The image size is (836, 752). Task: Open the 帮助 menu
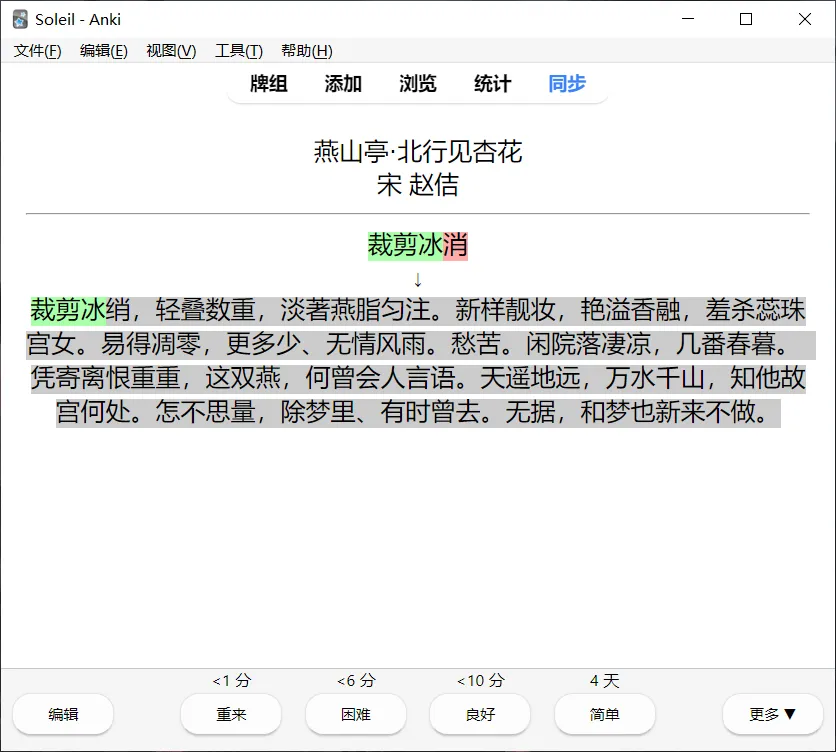[305, 51]
